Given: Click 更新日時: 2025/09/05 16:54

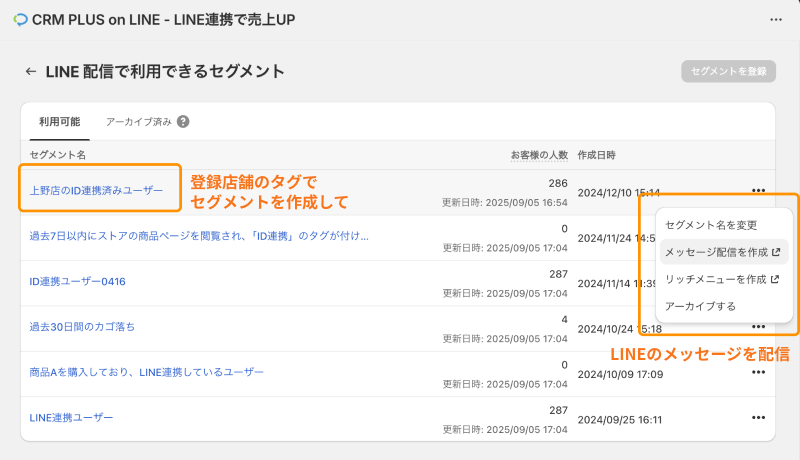Looking at the screenshot, I should point(505,202).
